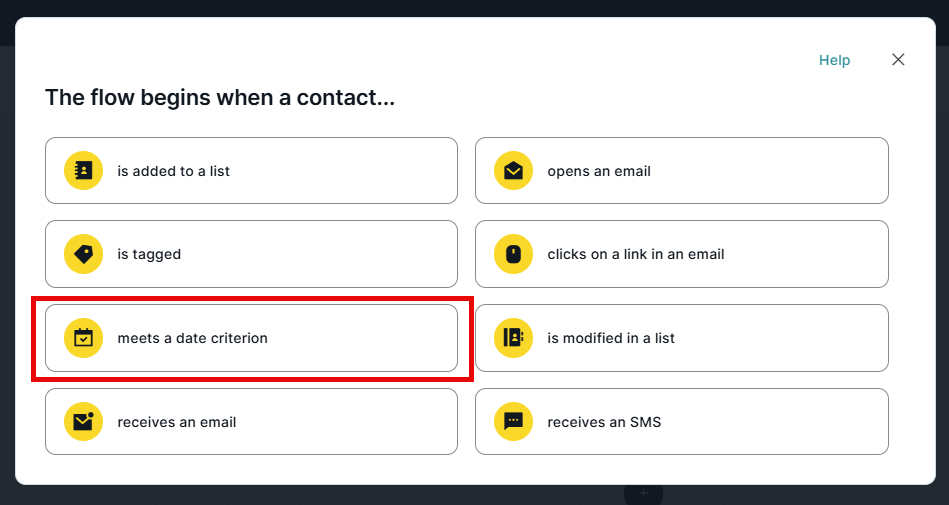
Task: Click the calendar checkmark icon
Action: coord(83,338)
